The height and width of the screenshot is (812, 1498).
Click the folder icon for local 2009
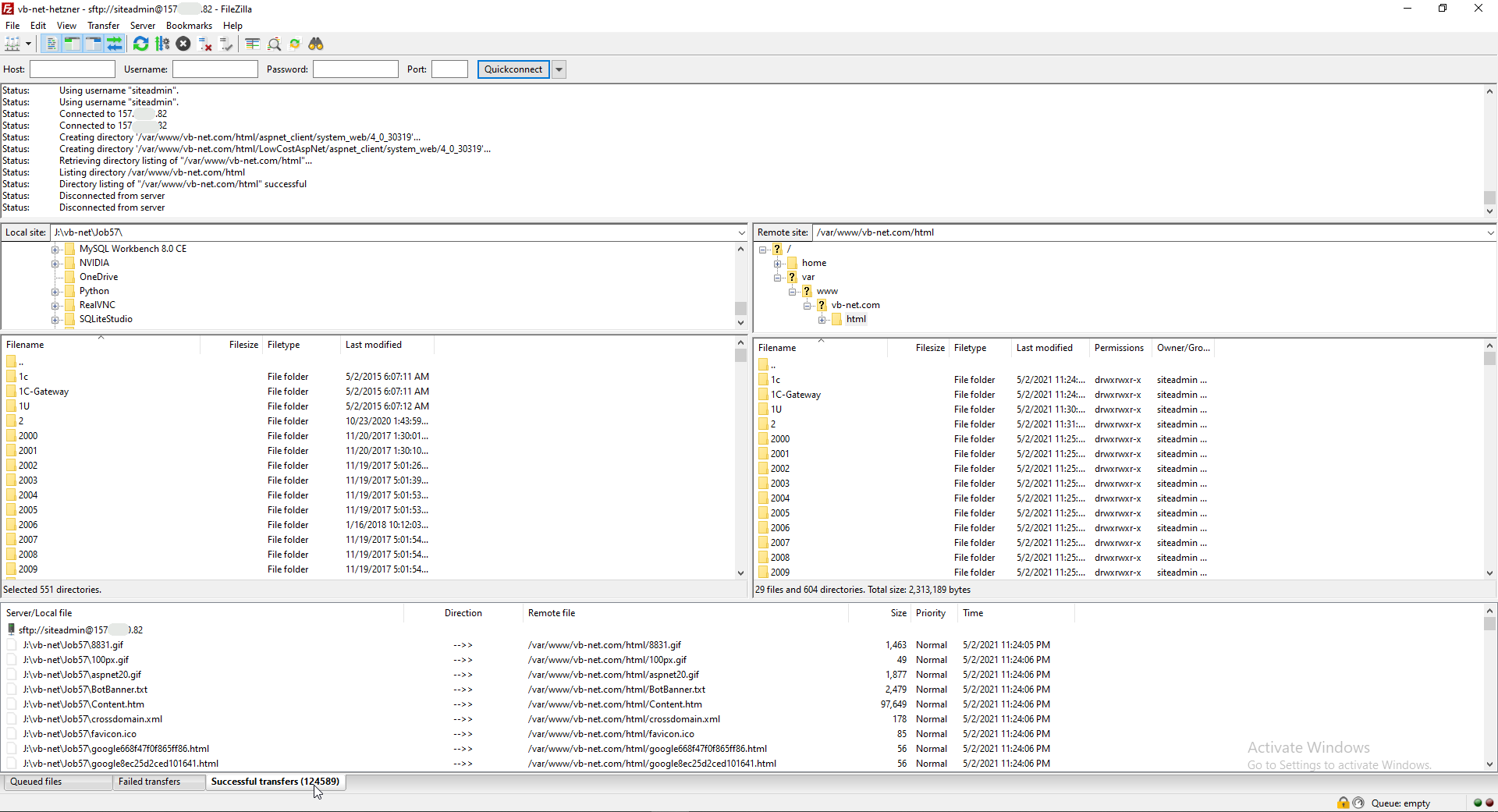pyautogui.click(x=12, y=569)
